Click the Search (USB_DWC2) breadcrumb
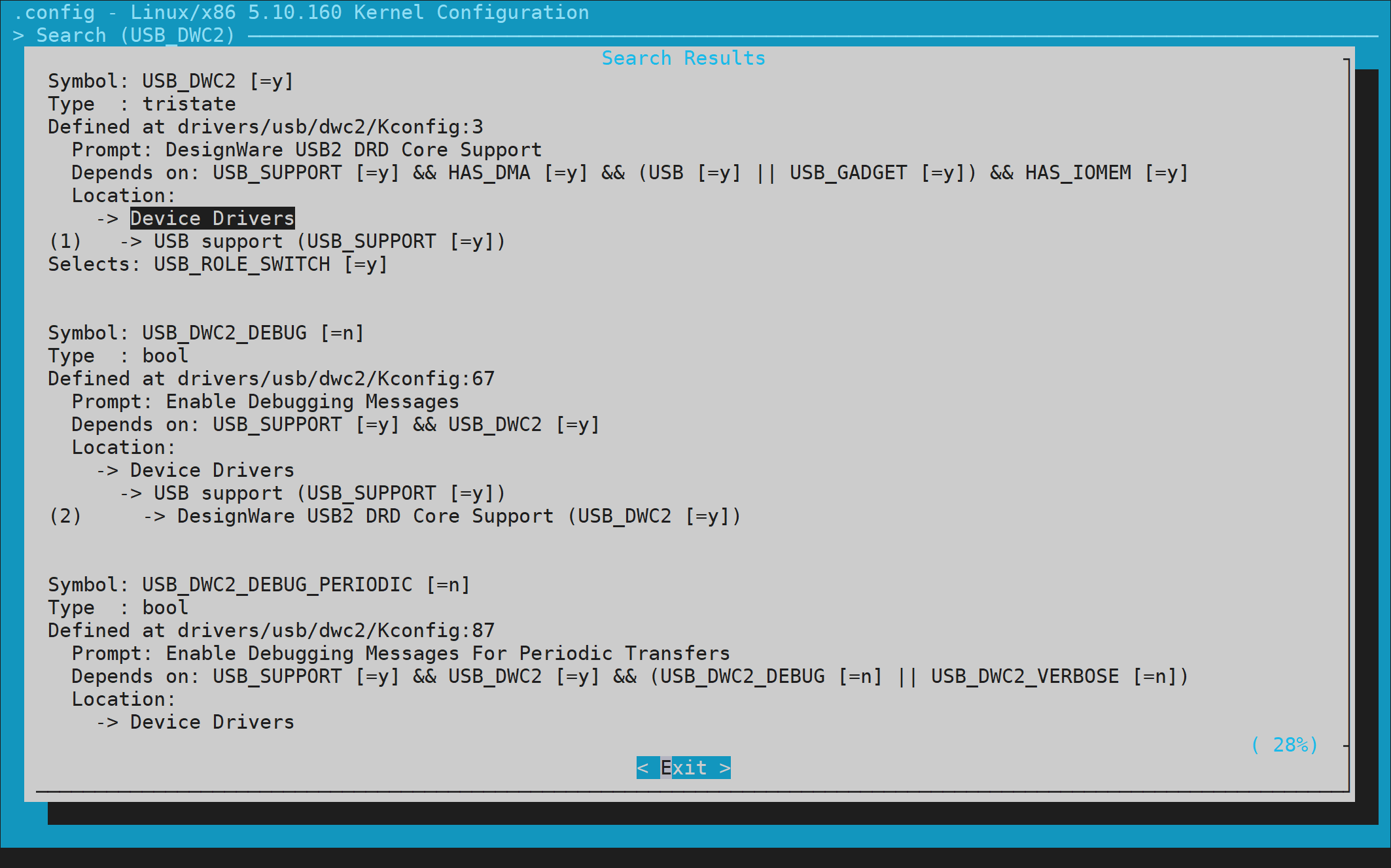Screen dimensions: 1391x868 (x=135, y=35)
